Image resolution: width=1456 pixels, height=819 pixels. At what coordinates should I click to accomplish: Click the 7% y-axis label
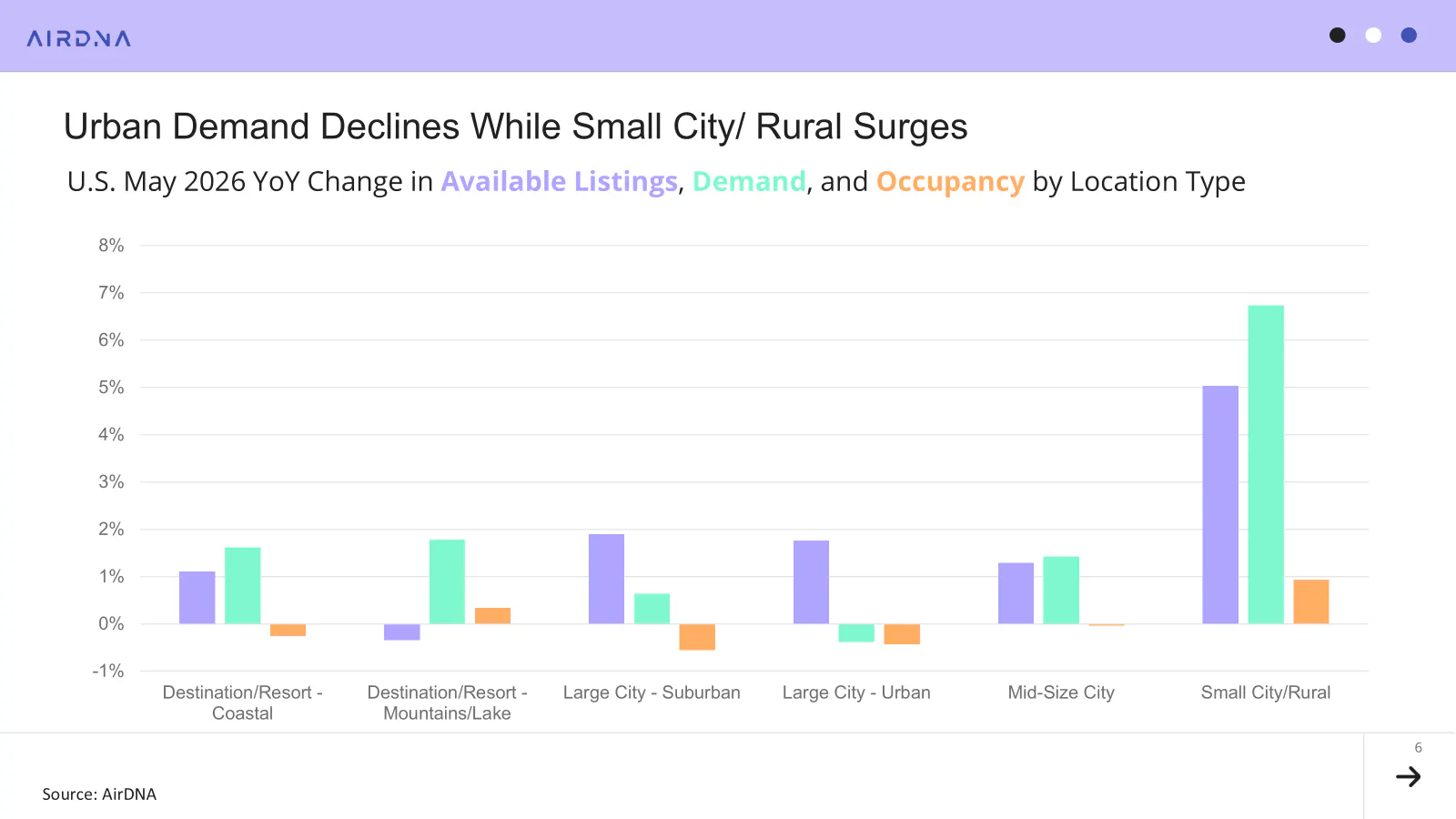coord(111,293)
